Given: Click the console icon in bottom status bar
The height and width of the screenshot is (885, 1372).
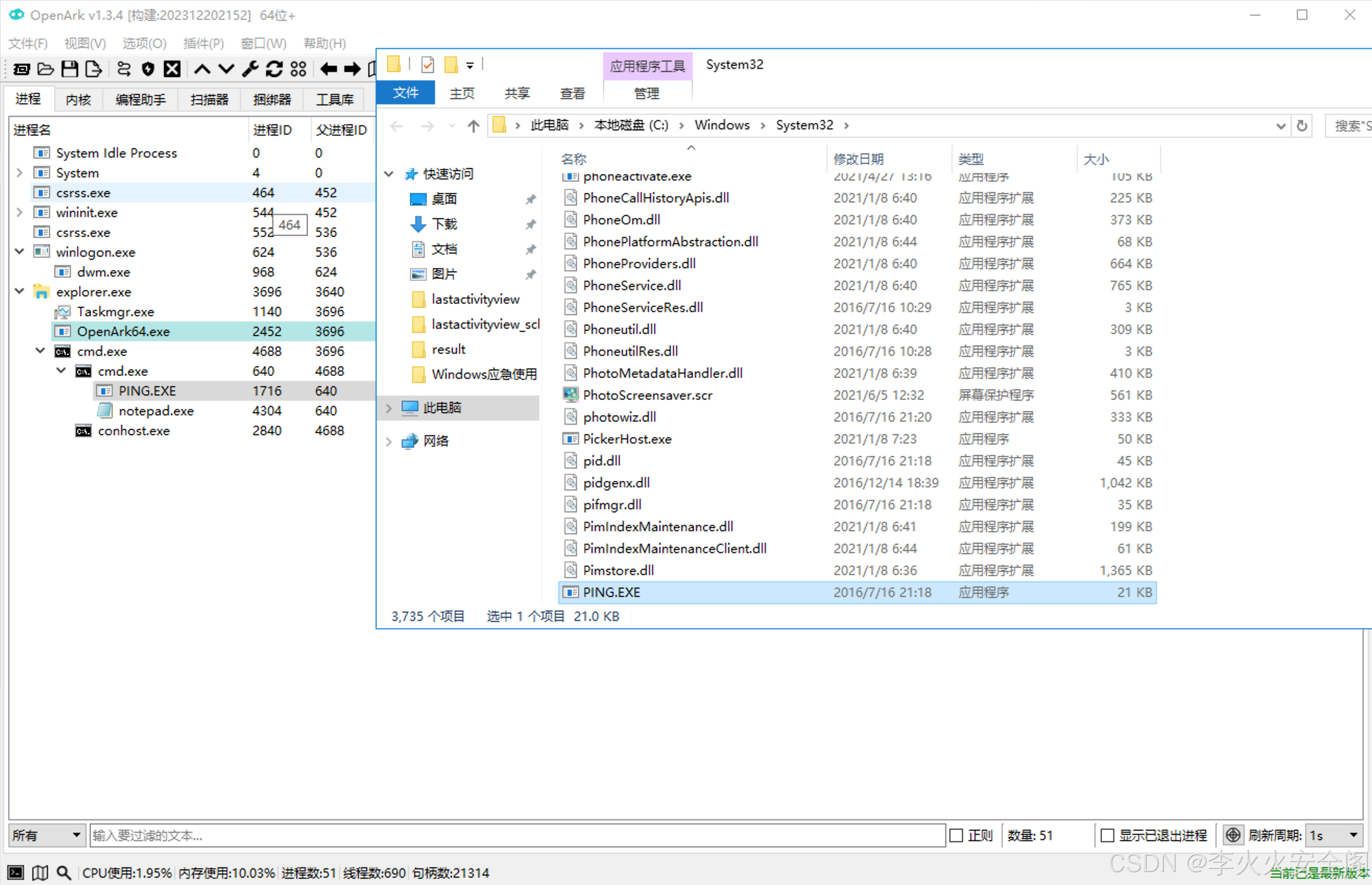Looking at the screenshot, I should pos(16,872).
